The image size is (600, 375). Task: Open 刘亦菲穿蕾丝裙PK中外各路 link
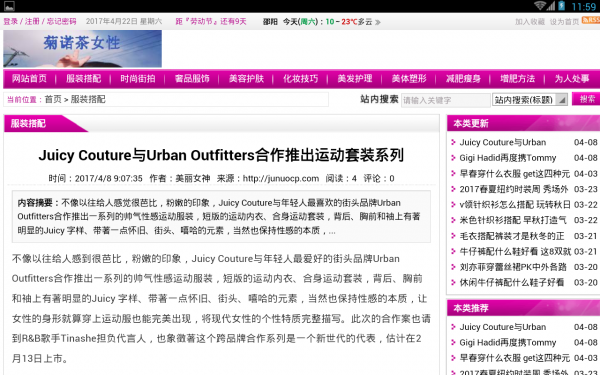coord(513,267)
